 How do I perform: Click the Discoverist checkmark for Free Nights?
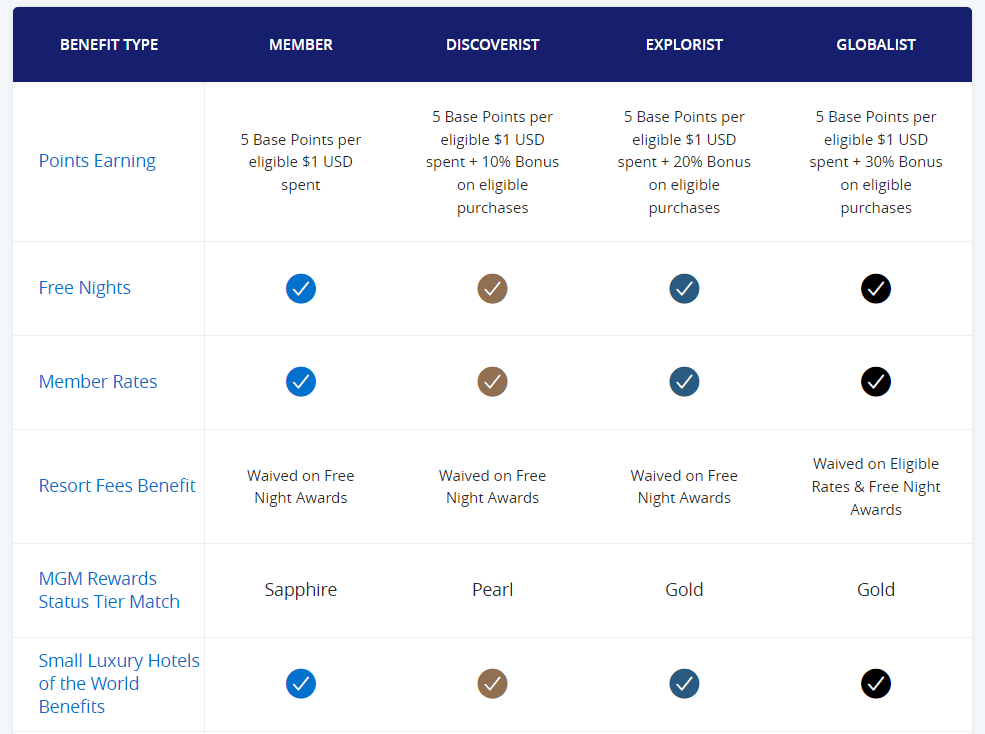pos(492,289)
